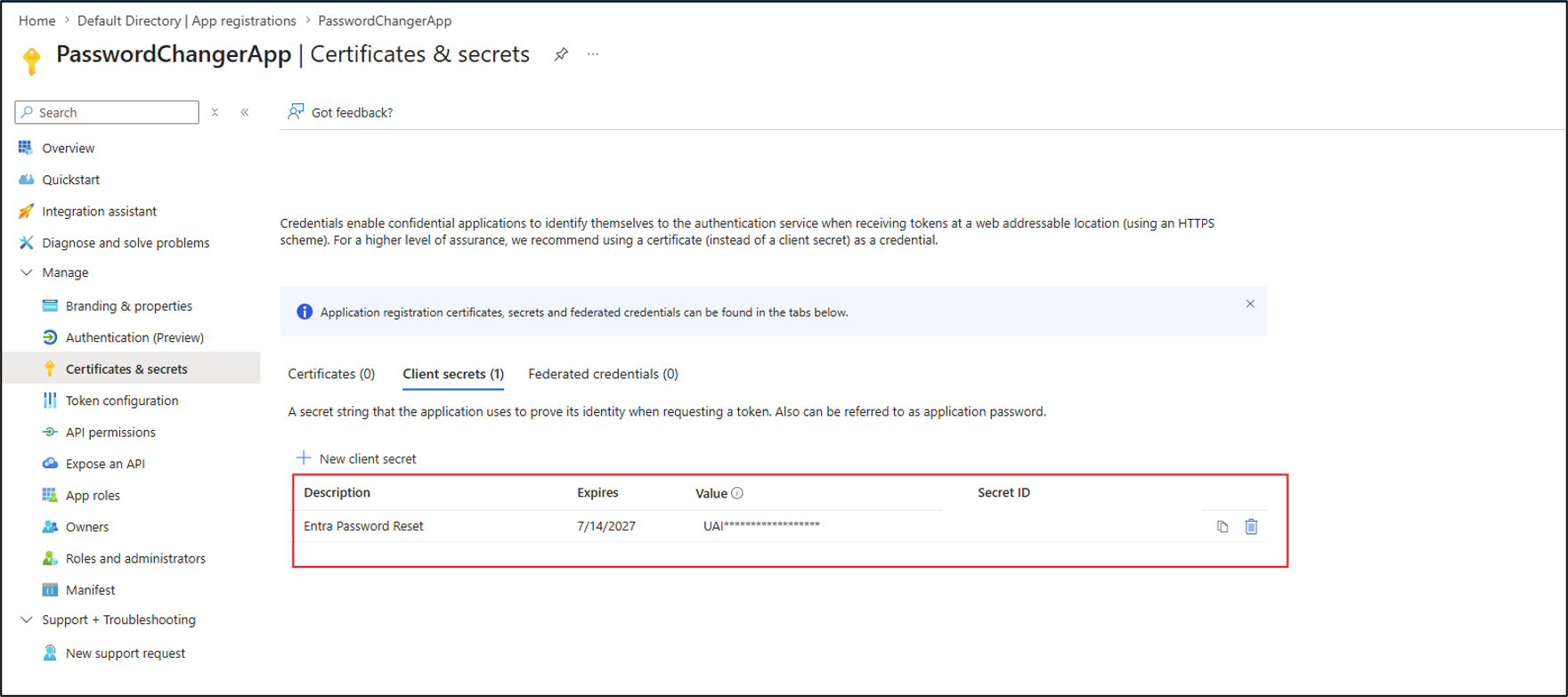1568x697 pixels.
Task: Open New support request
Action: 126,653
